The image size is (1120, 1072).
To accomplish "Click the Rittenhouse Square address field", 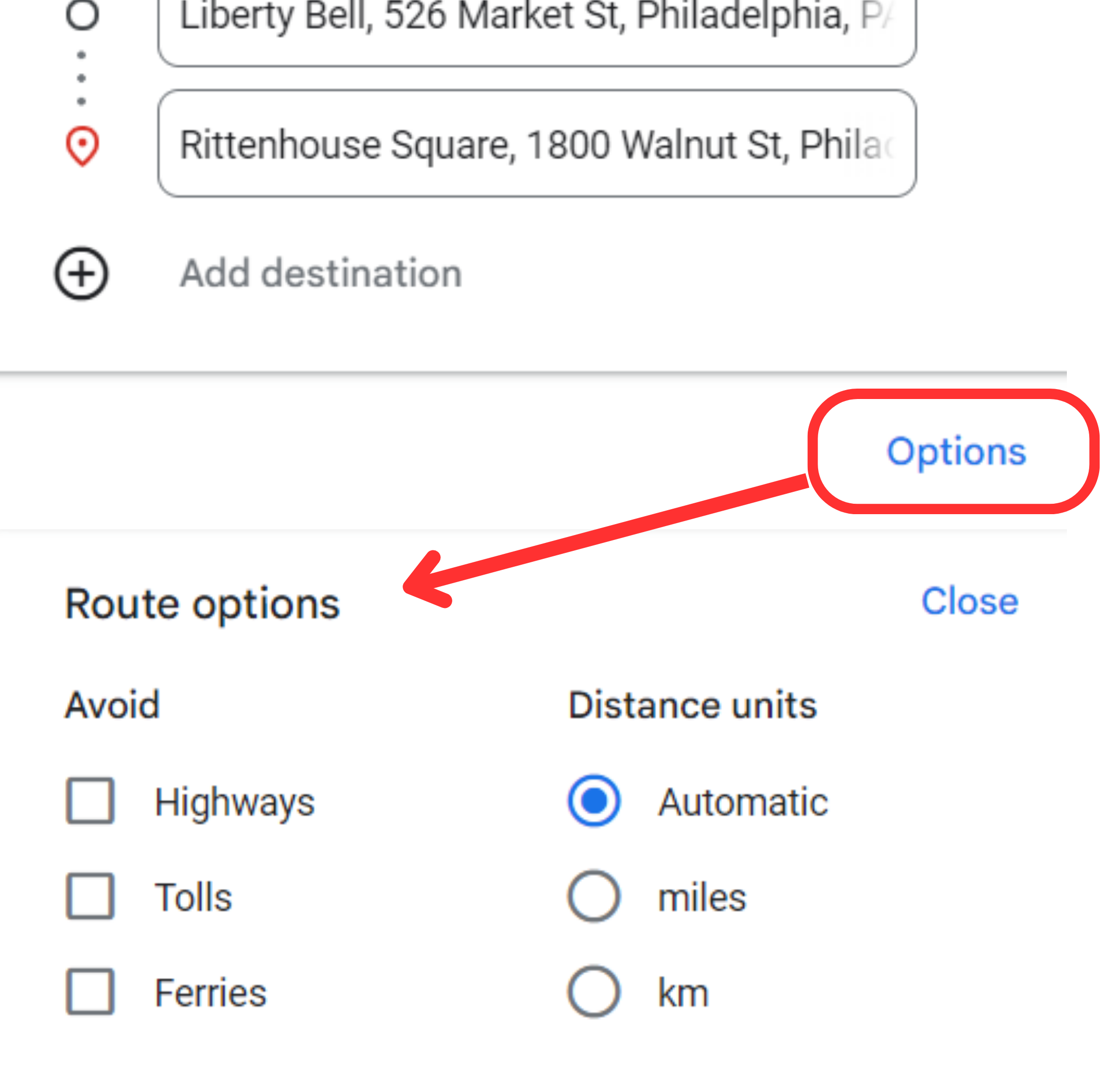I will pyautogui.click(x=536, y=144).
